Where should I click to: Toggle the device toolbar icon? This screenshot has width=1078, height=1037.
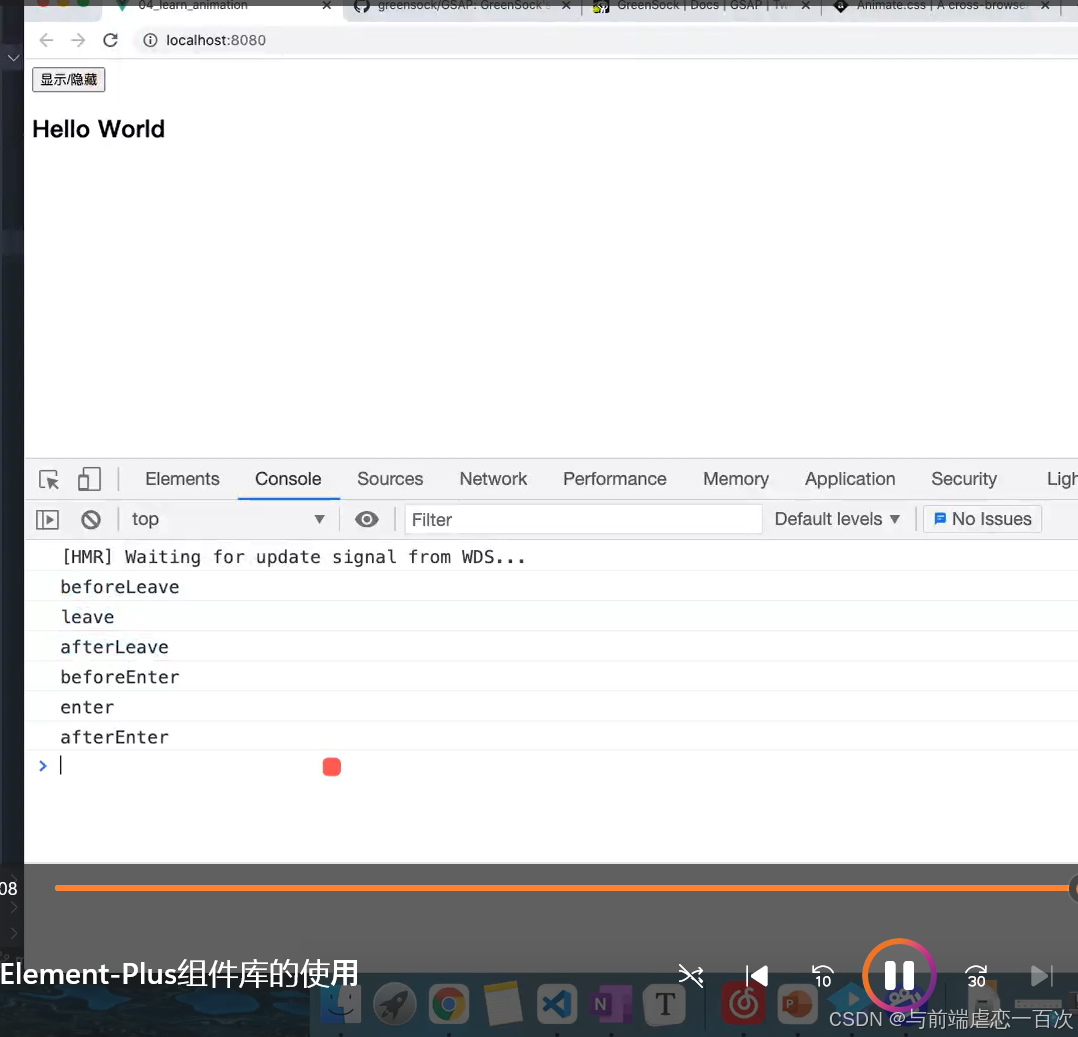[x=89, y=479]
